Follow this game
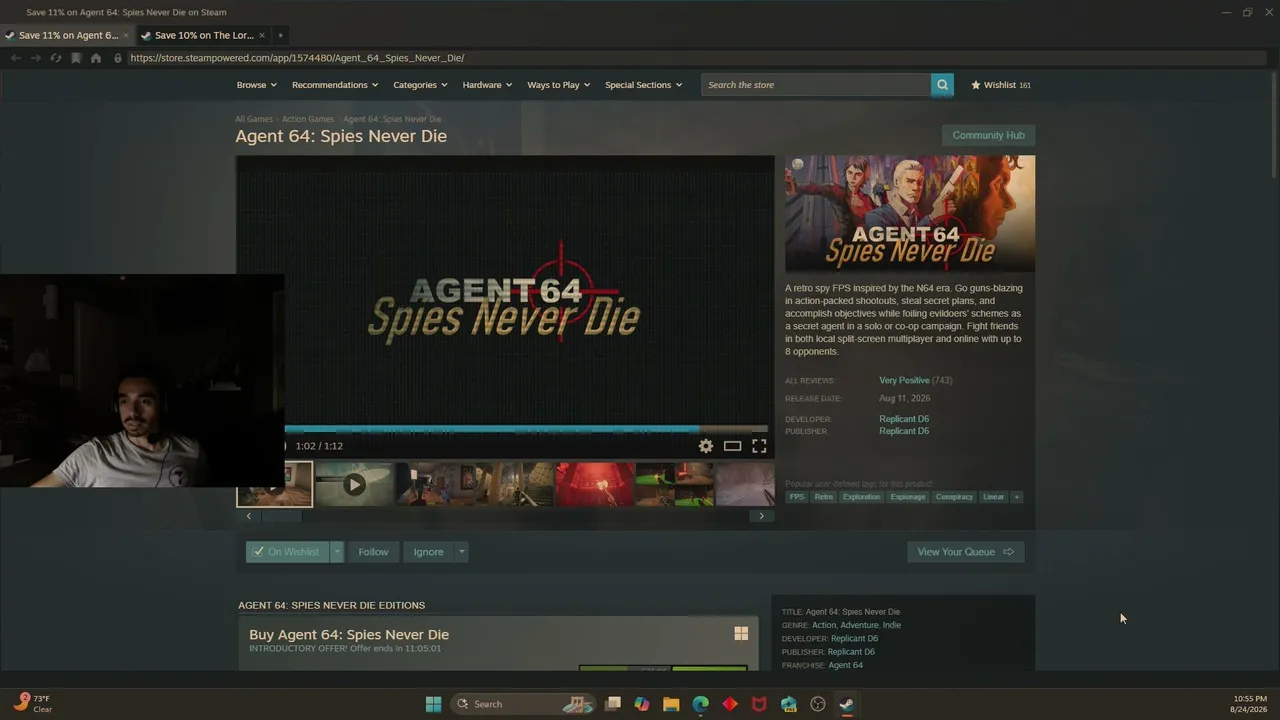 coord(373,552)
